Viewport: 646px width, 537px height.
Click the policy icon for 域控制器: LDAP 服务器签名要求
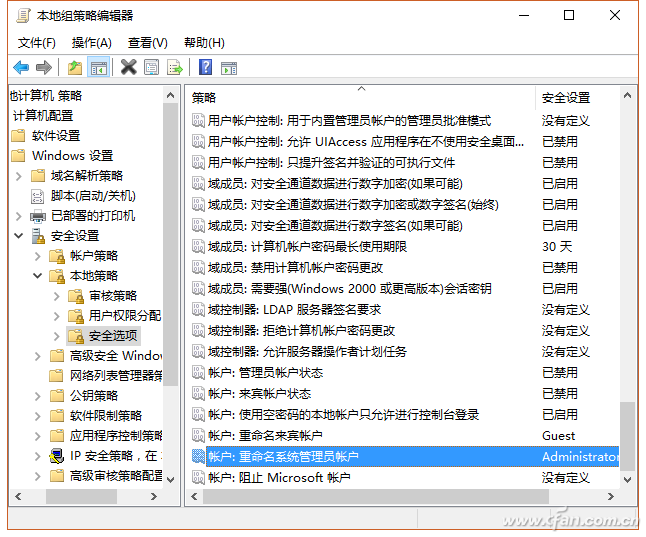pos(198,310)
